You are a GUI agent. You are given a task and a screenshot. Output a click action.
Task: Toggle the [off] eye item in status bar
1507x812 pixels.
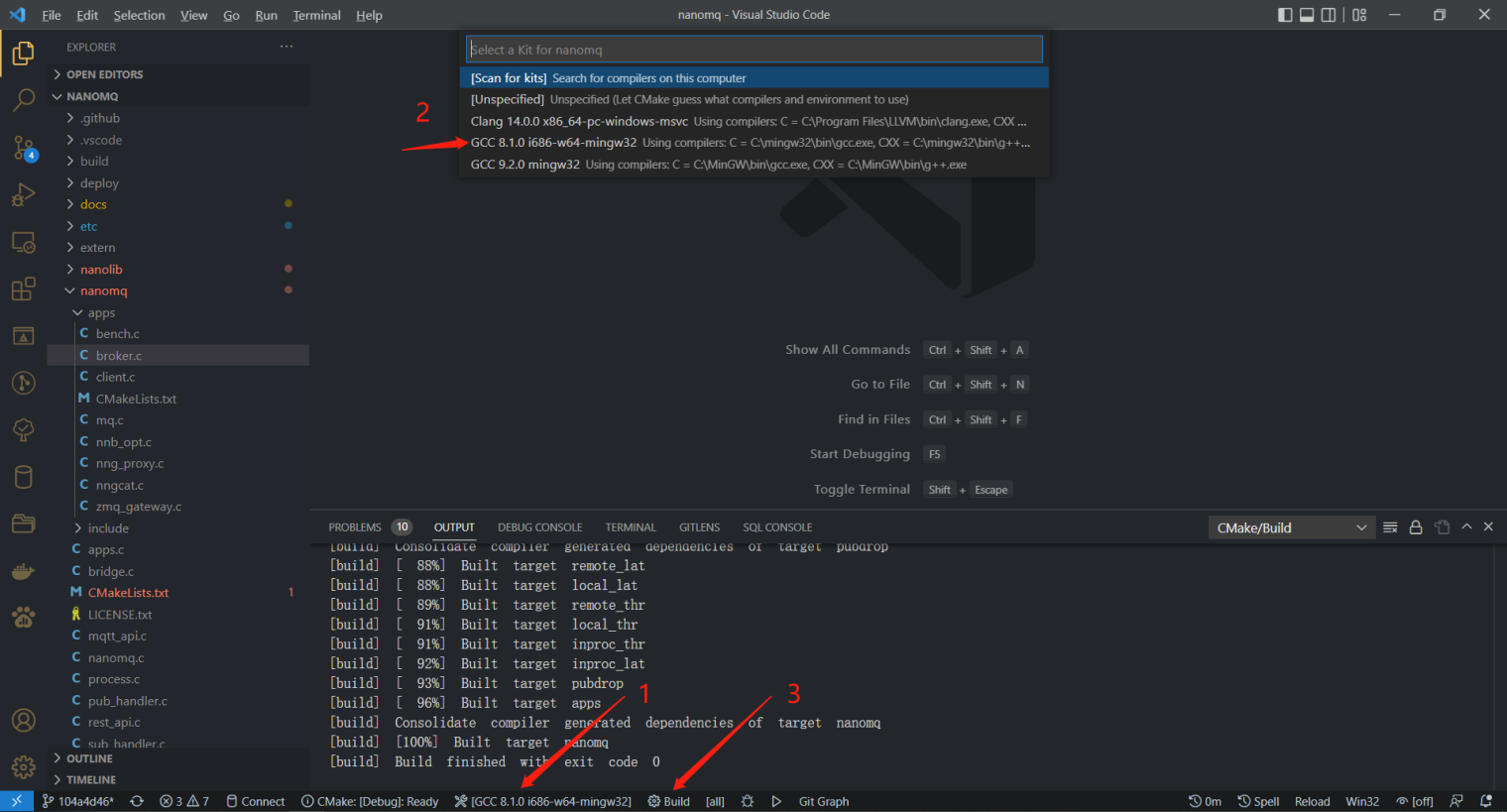1415,801
